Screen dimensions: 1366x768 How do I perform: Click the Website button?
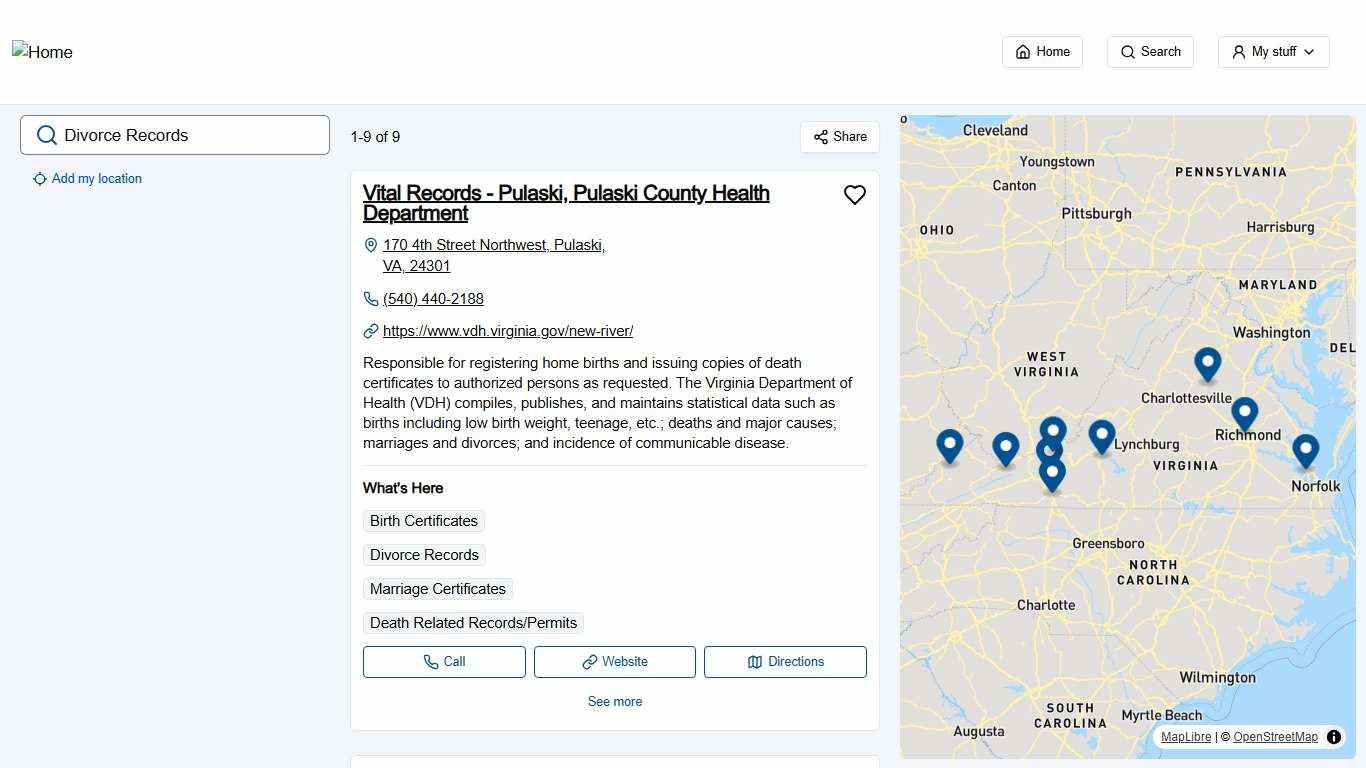614,662
